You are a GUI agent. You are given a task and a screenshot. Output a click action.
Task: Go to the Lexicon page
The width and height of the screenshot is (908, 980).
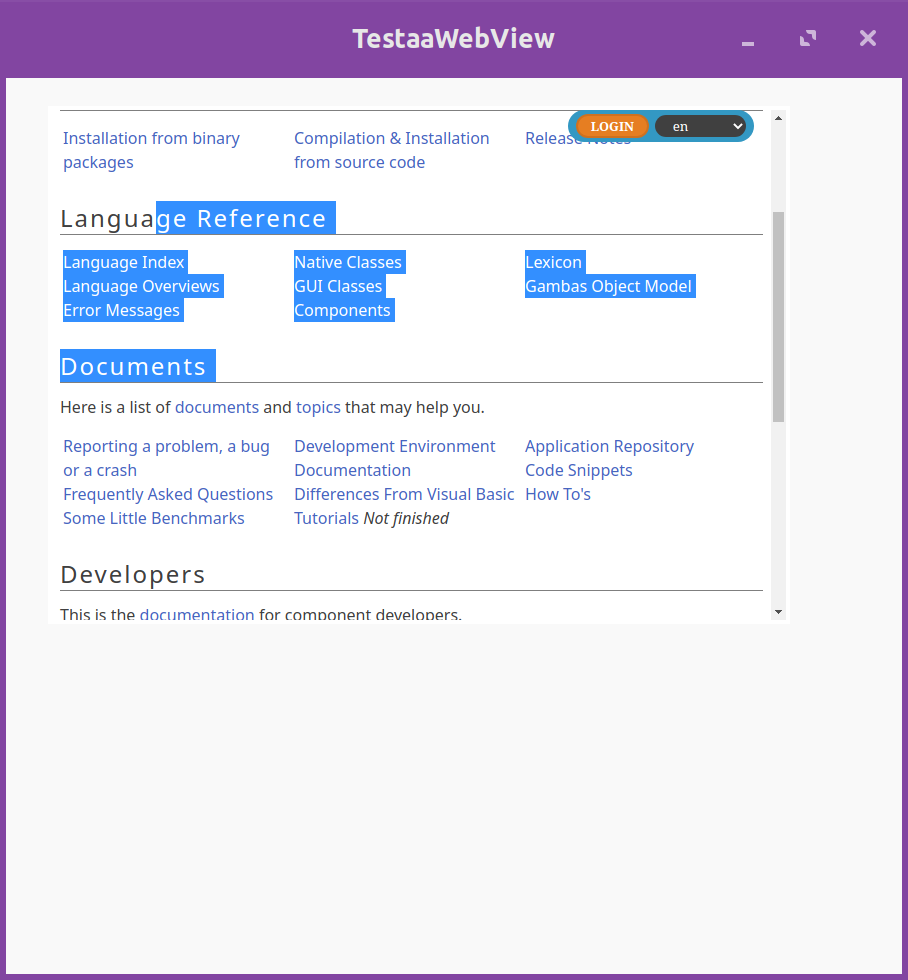coord(553,262)
